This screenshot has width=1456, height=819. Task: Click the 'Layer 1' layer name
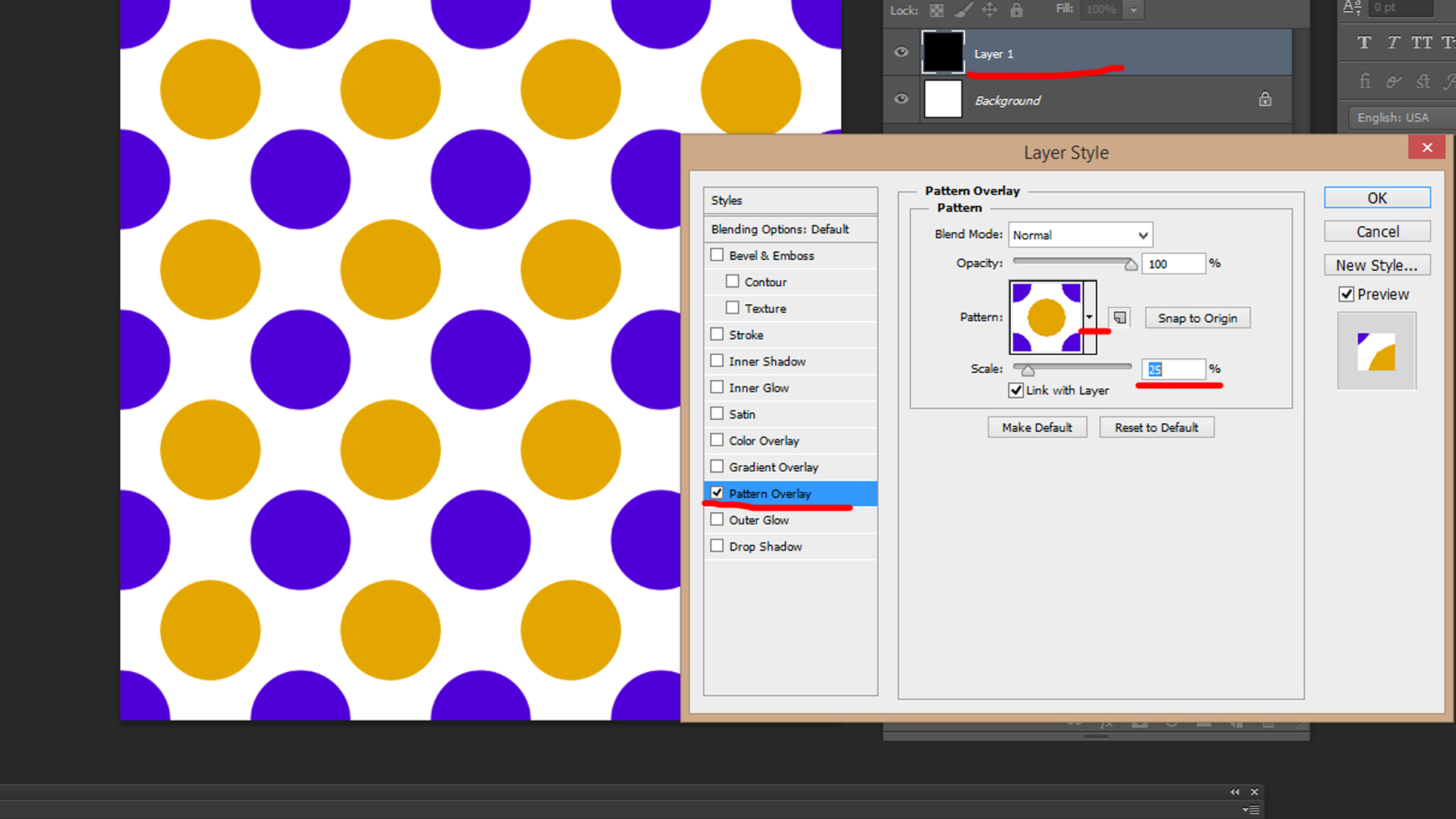pos(993,54)
